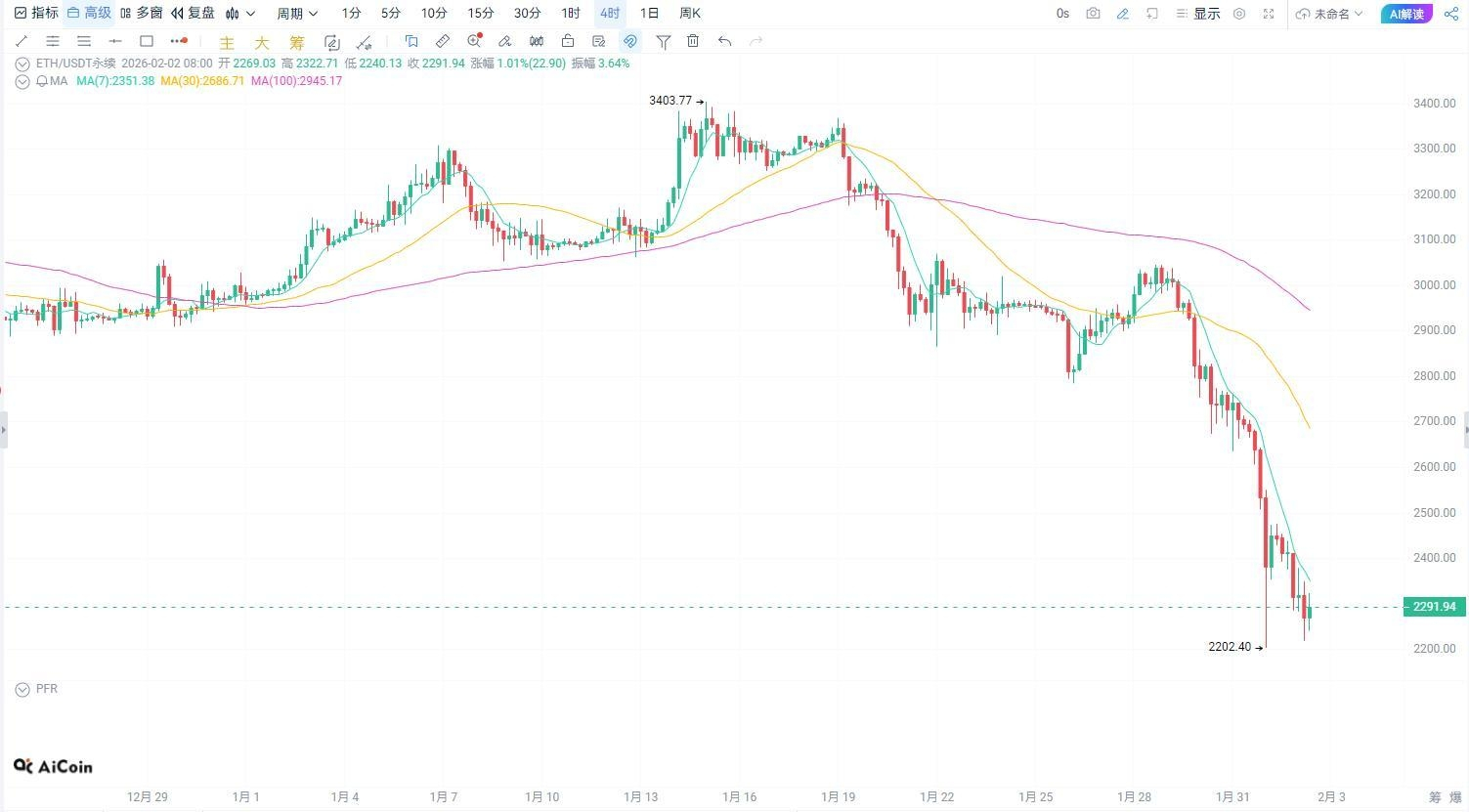Open chart settings hexagon icon
This screenshot has width=1469, height=812.
(x=1239, y=14)
